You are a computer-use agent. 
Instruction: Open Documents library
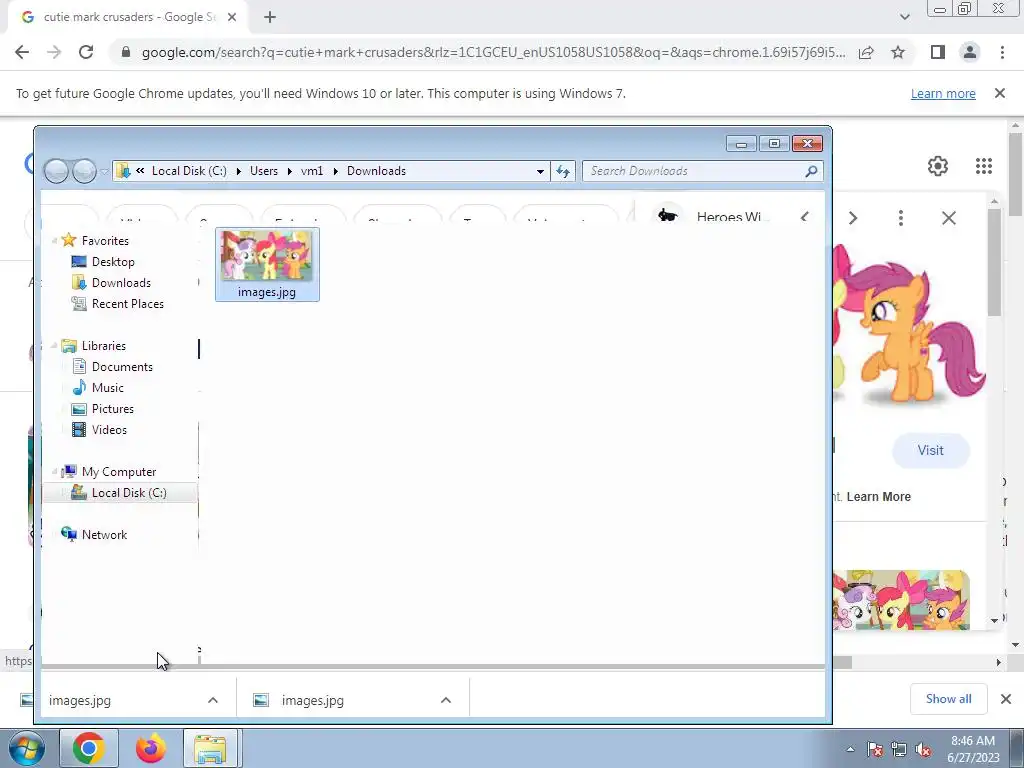(122, 367)
